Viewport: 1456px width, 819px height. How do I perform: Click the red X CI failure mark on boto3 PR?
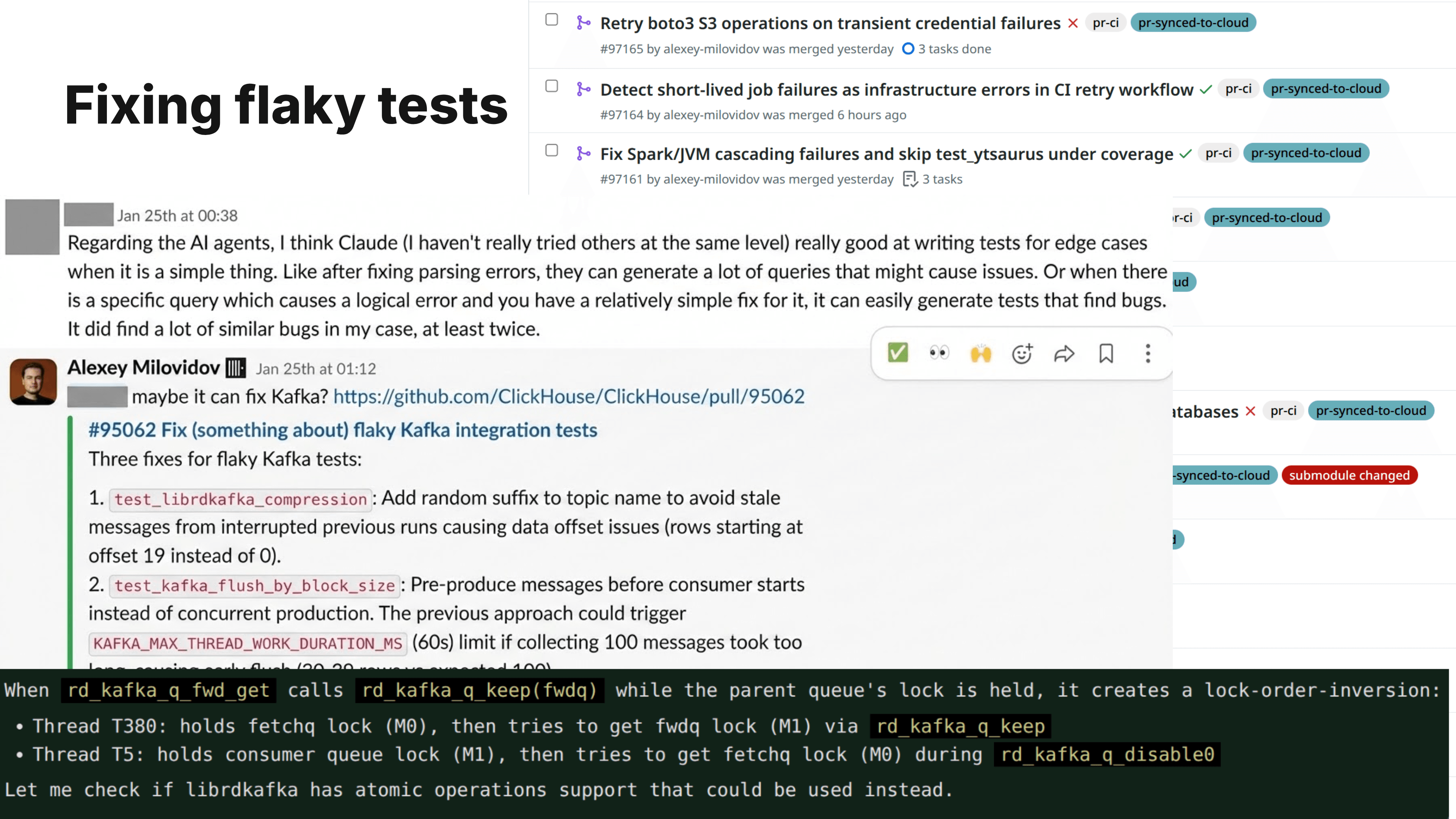coord(1073,24)
